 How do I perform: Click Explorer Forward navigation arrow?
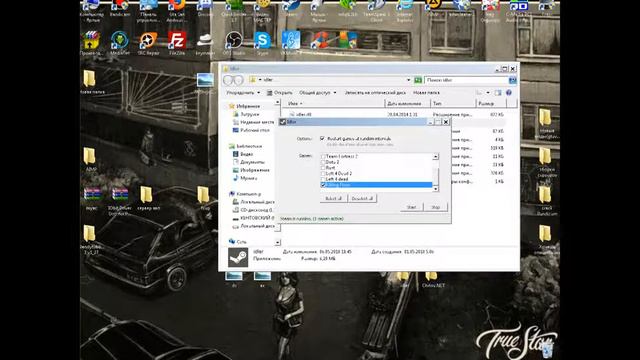pyautogui.click(x=238, y=80)
